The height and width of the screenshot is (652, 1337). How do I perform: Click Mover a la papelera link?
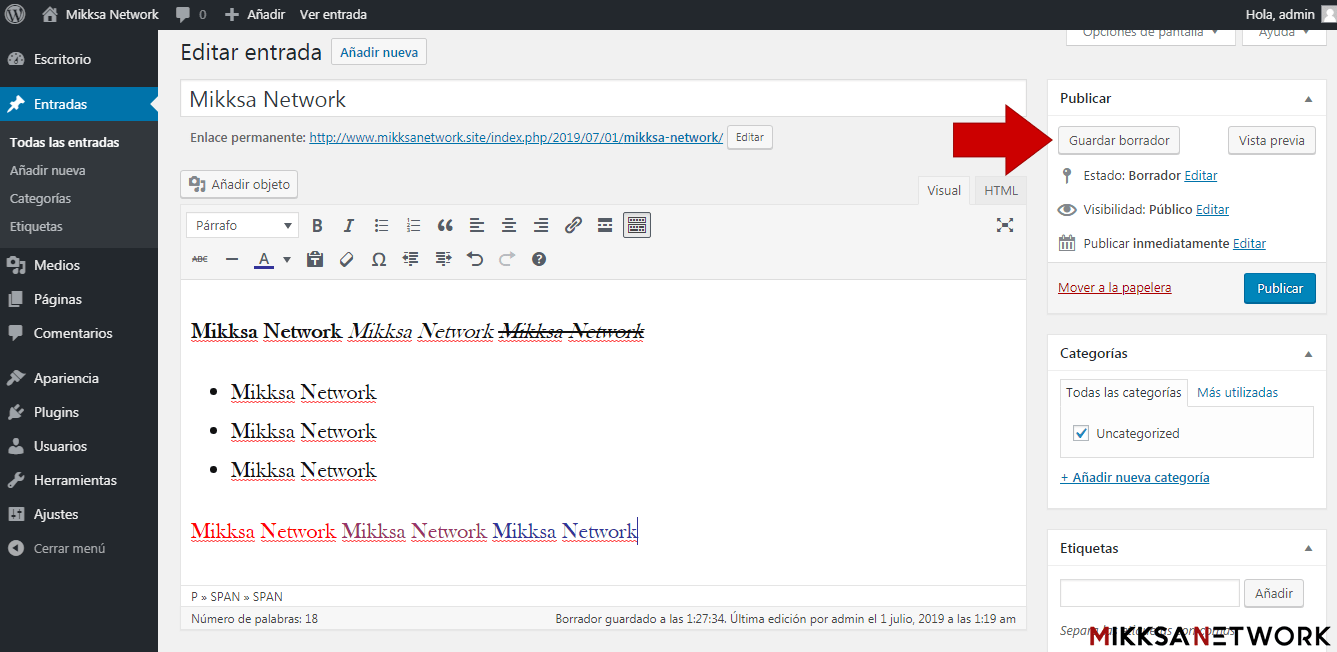click(1114, 288)
